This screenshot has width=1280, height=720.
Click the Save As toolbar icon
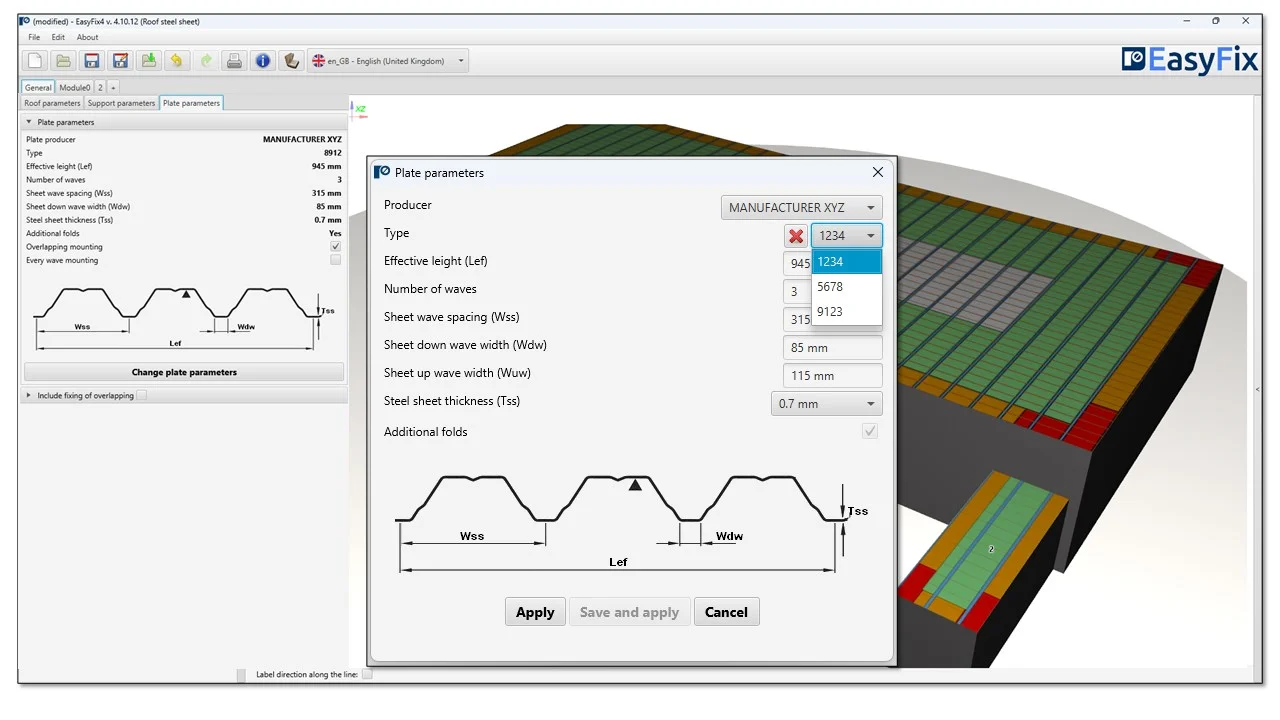pyautogui.click(x=120, y=61)
